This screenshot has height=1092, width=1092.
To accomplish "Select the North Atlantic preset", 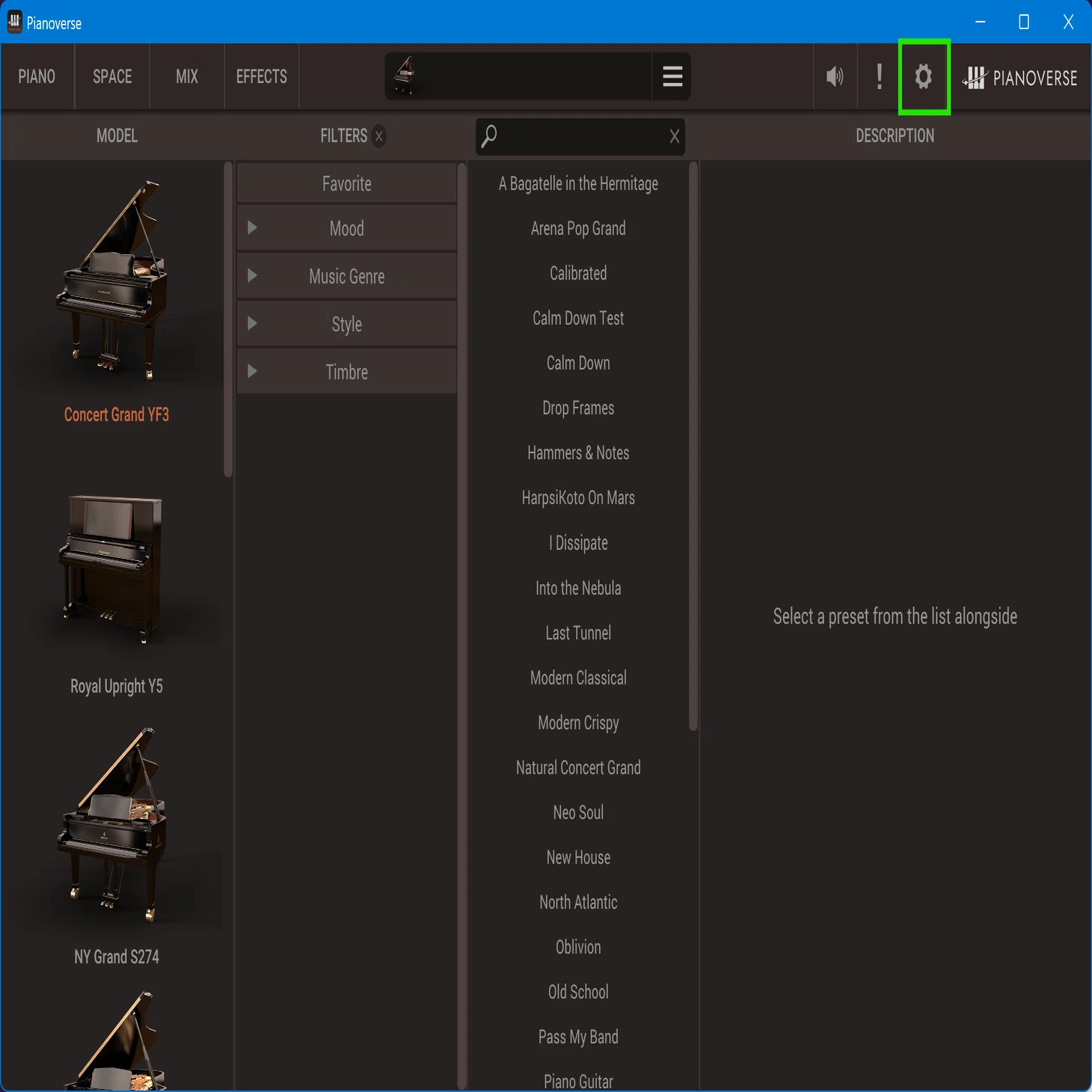I will click(578, 902).
